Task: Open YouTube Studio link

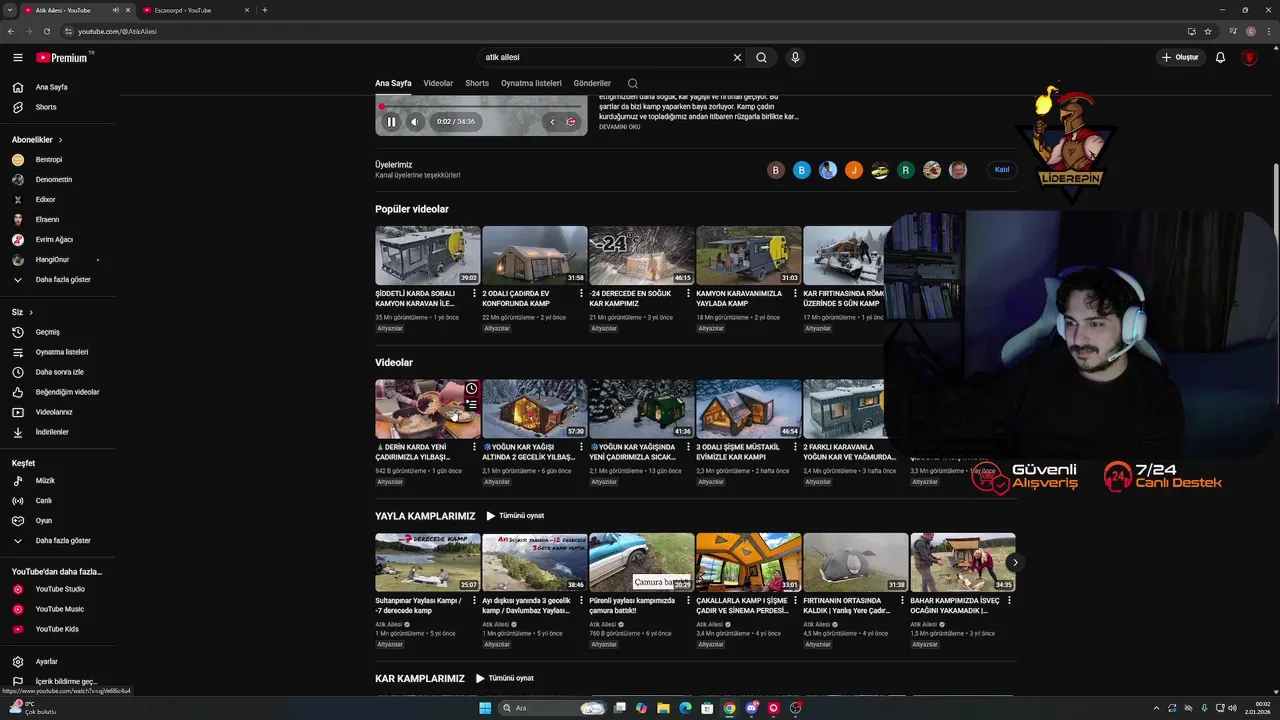Action: coord(59,589)
